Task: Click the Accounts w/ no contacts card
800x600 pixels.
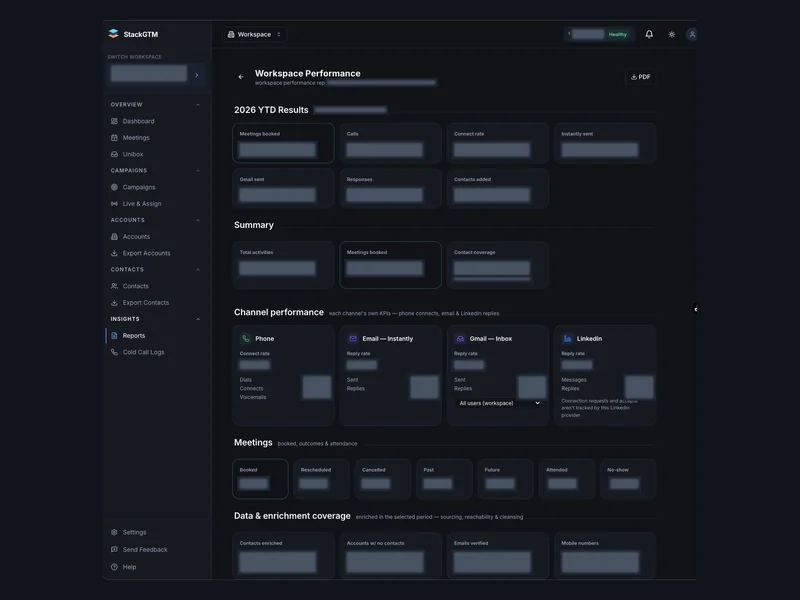Action: coord(390,556)
